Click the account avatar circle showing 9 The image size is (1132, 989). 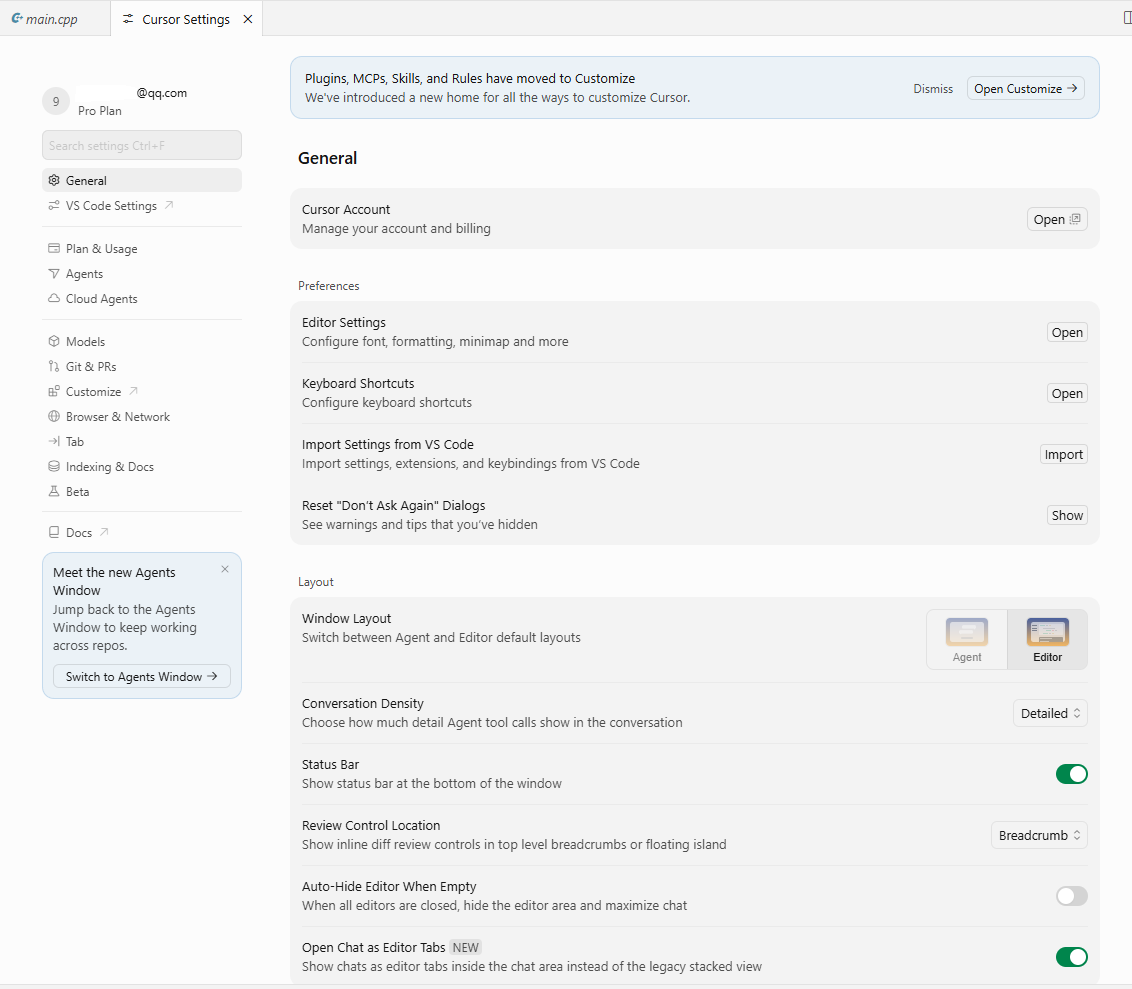pos(56,102)
